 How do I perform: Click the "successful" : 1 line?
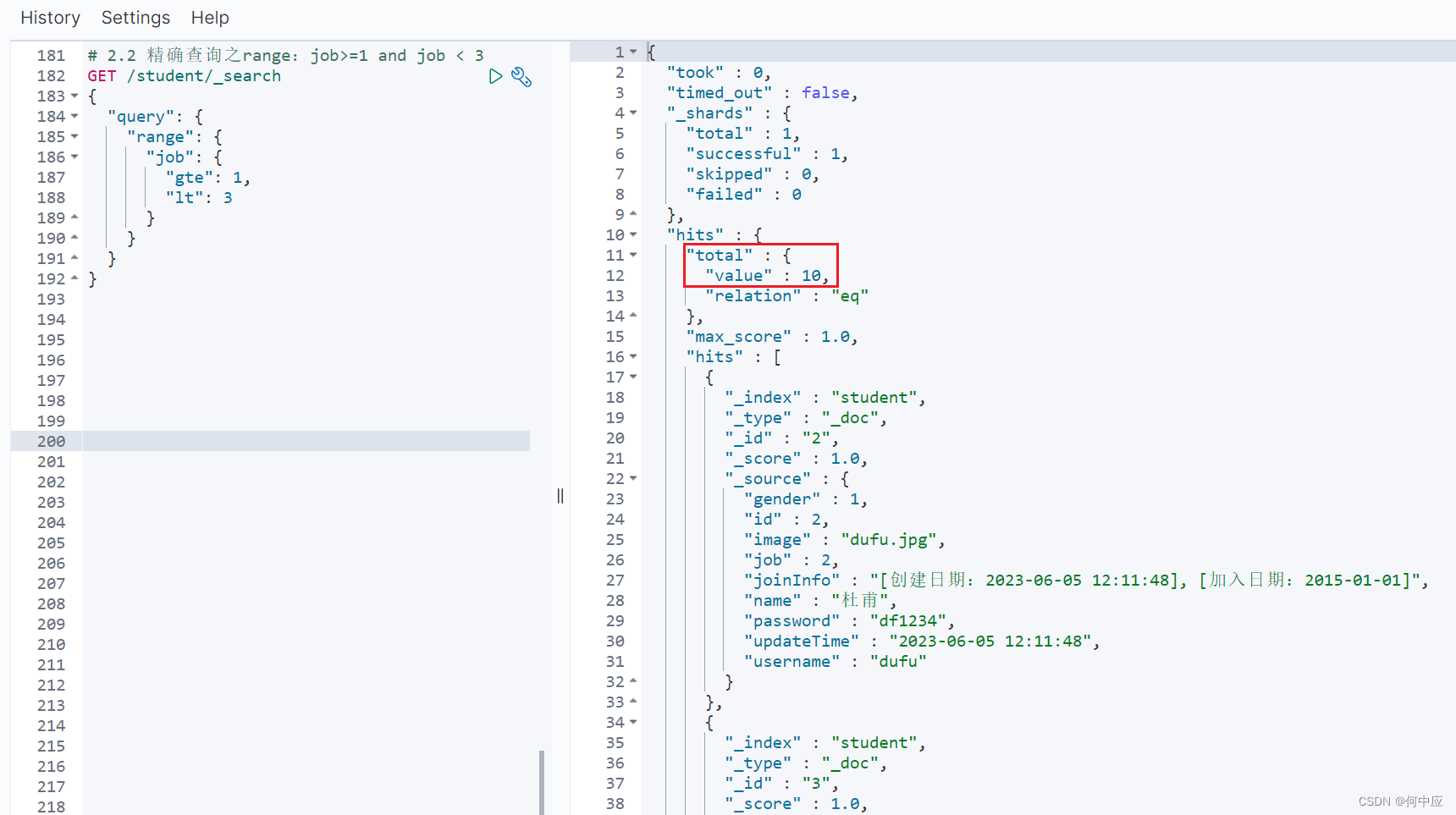[767, 153]
